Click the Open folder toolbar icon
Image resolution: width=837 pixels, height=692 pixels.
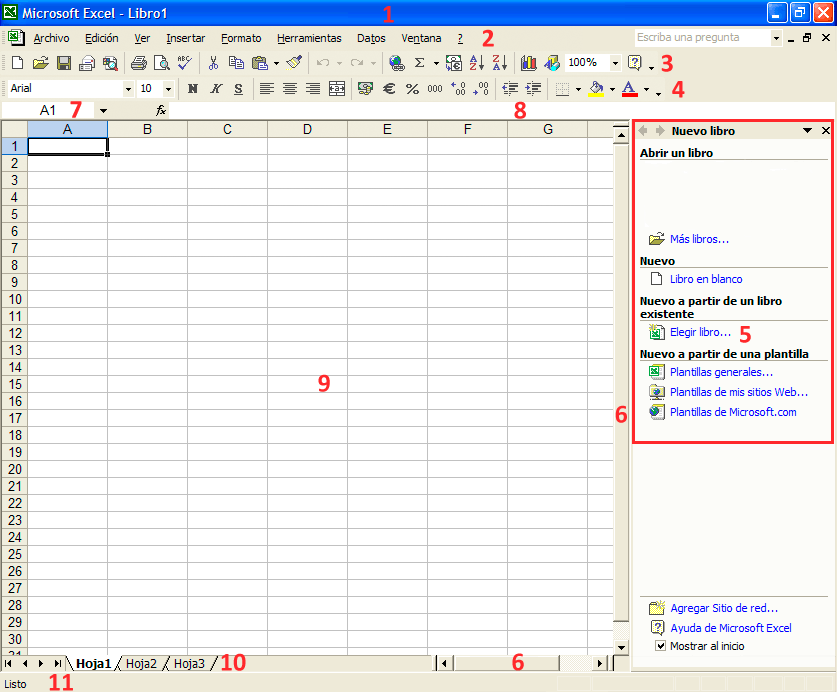pyautogui.click(x=41, y=63)
